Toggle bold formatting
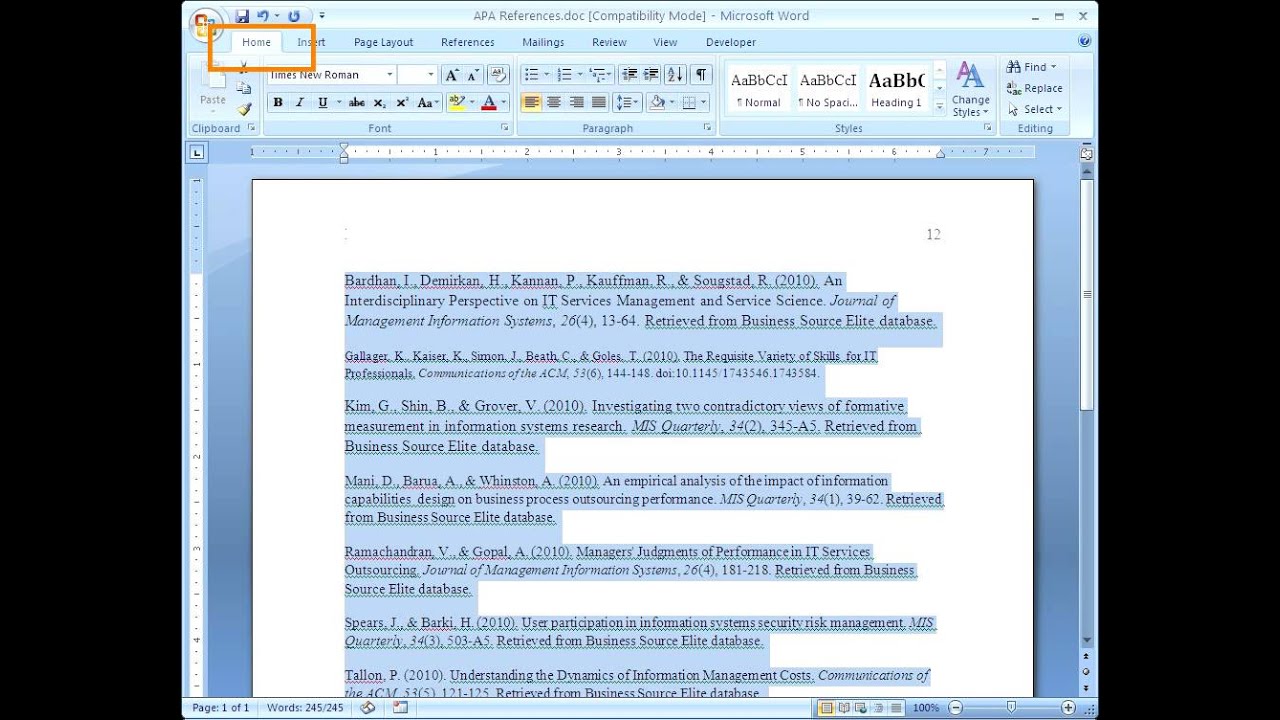This screenshot has height=720, width=1280. (x=278, y=103)
